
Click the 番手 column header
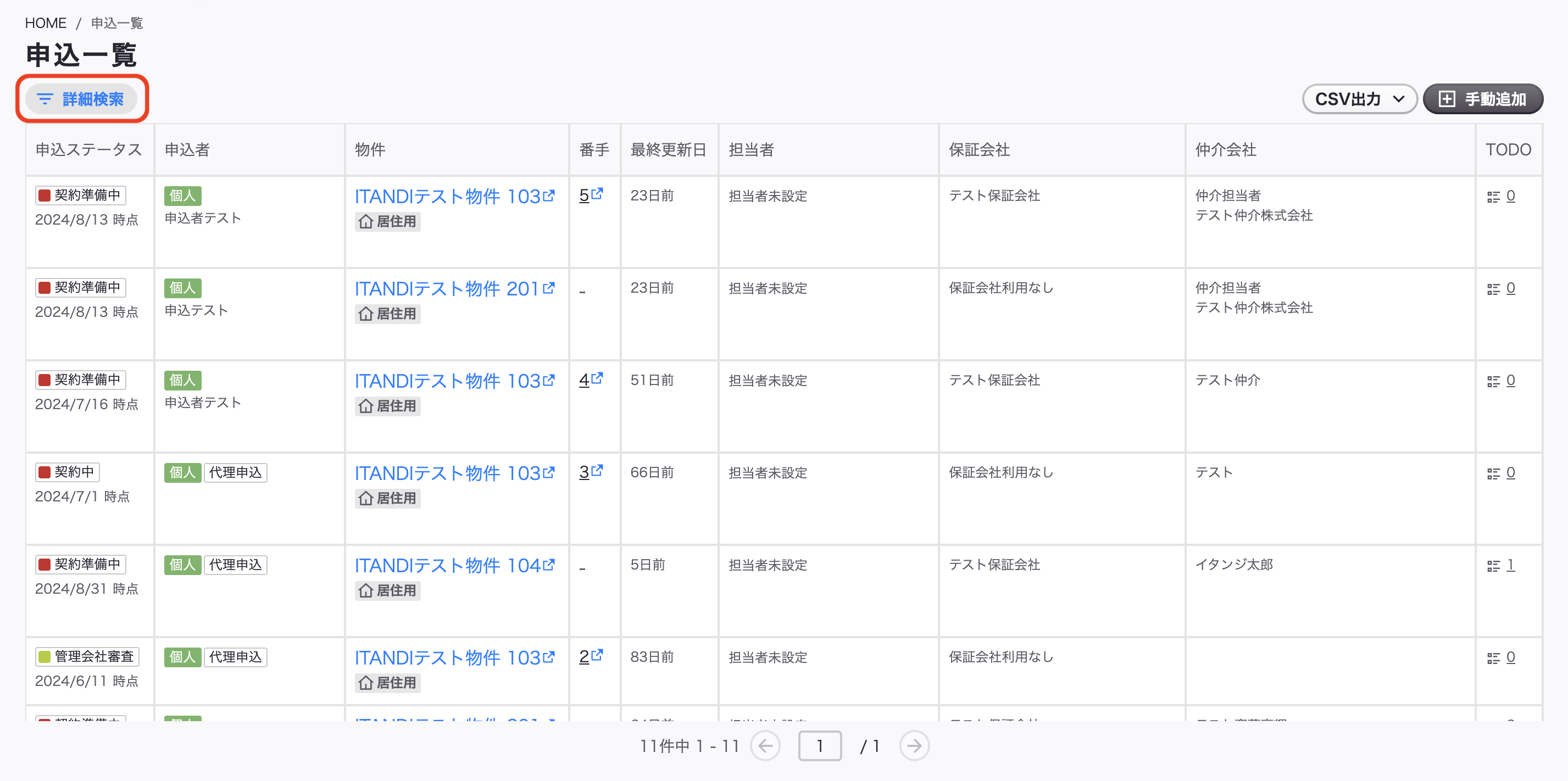(594, 150)
